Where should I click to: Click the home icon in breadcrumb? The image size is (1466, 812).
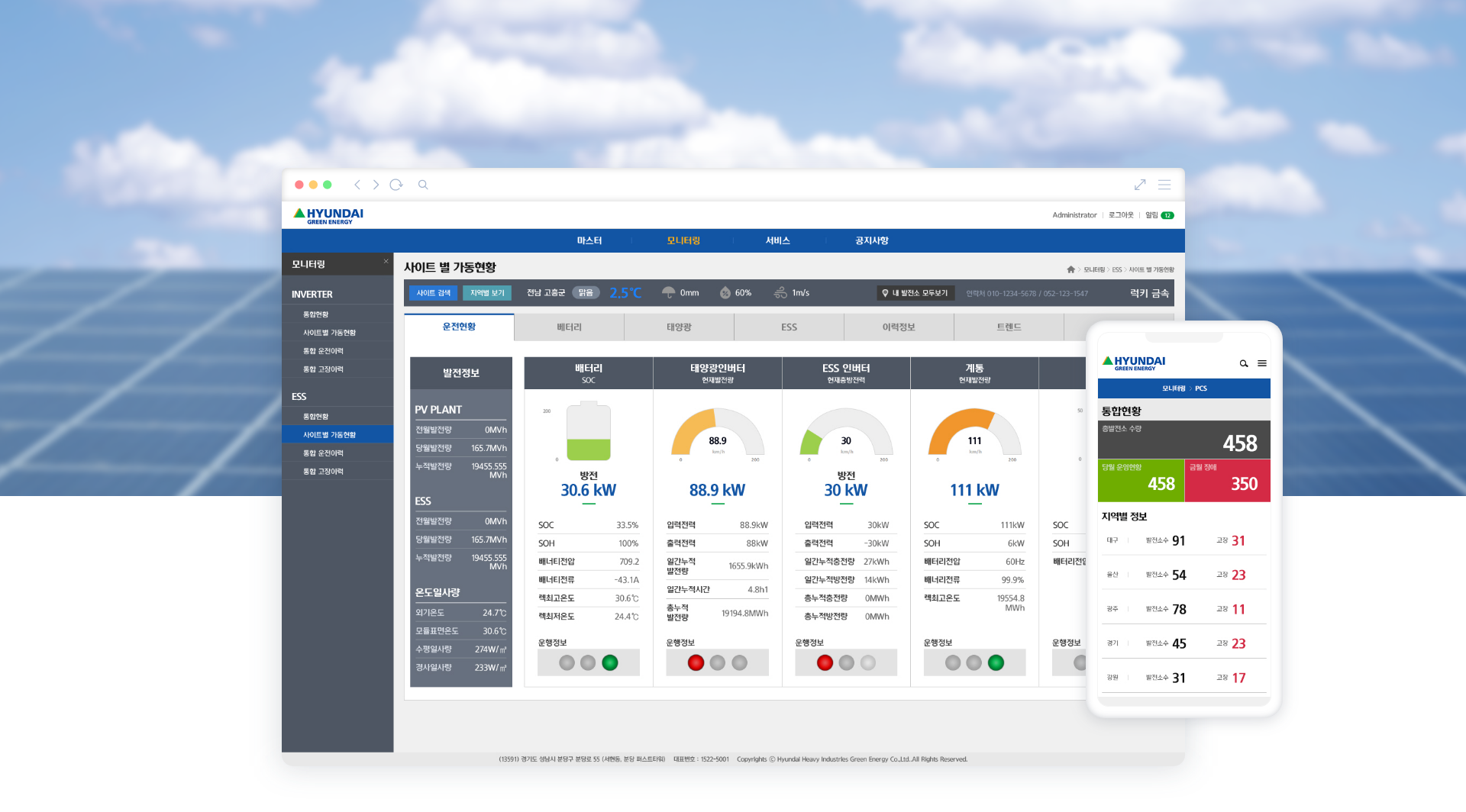tap(1070, 269)
